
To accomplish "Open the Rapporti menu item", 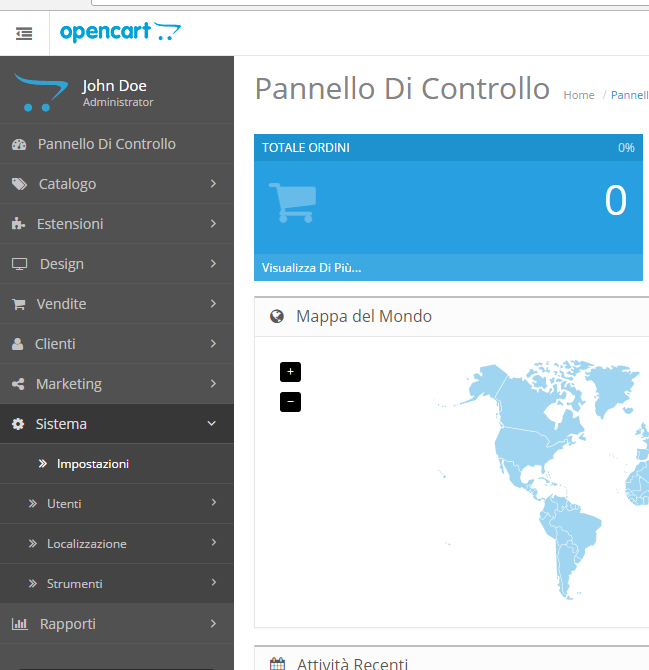I will coord(117,624).
